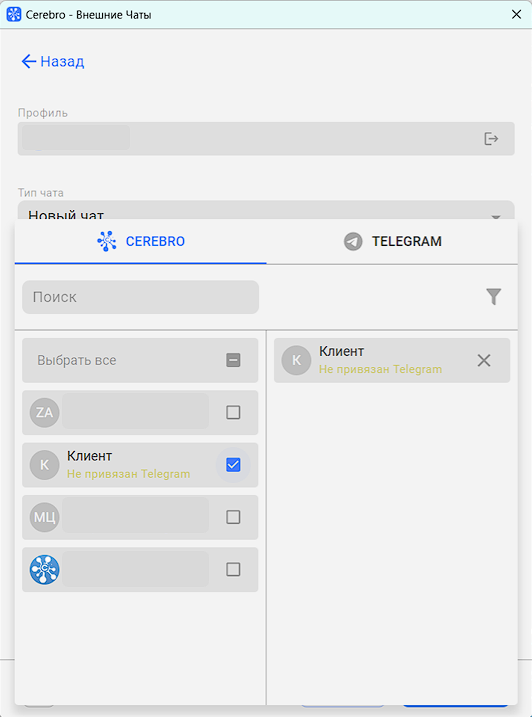Click Cerebro app icon in title bar

(14, 15)
